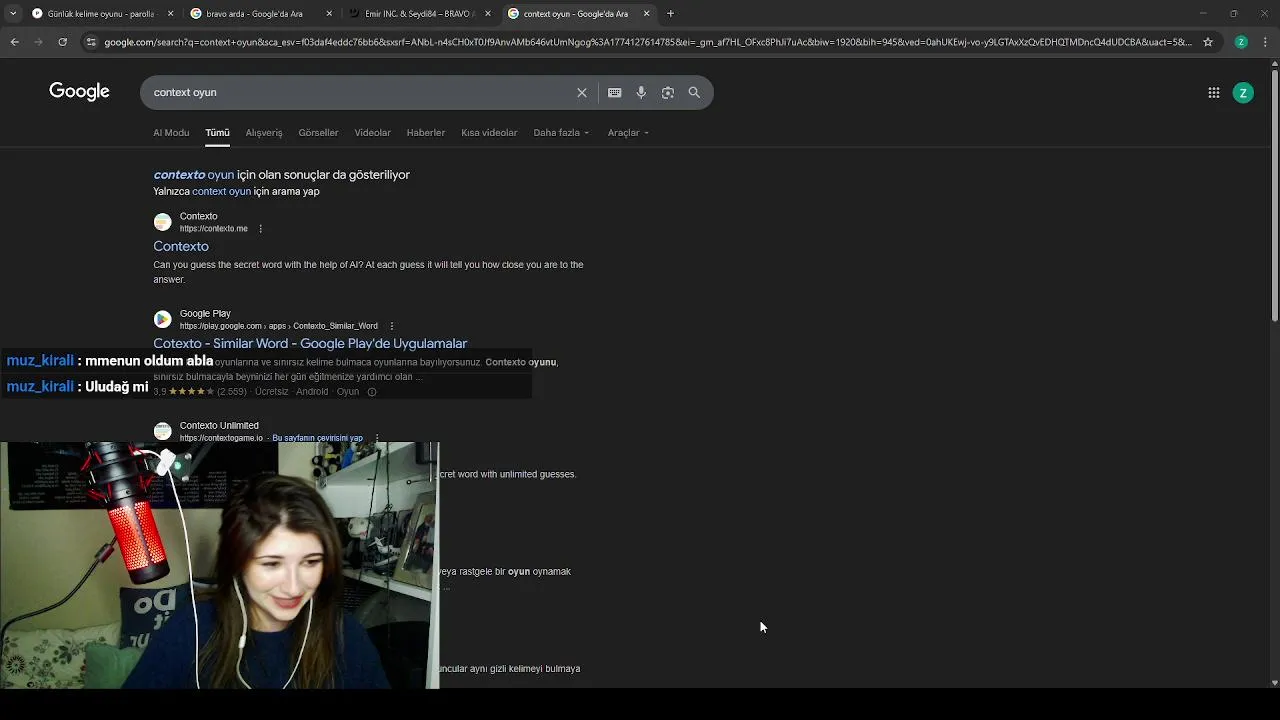This screenshot has height=720, width=1280.
Task: Select the Tümü results tab
Action: (217, 133)
